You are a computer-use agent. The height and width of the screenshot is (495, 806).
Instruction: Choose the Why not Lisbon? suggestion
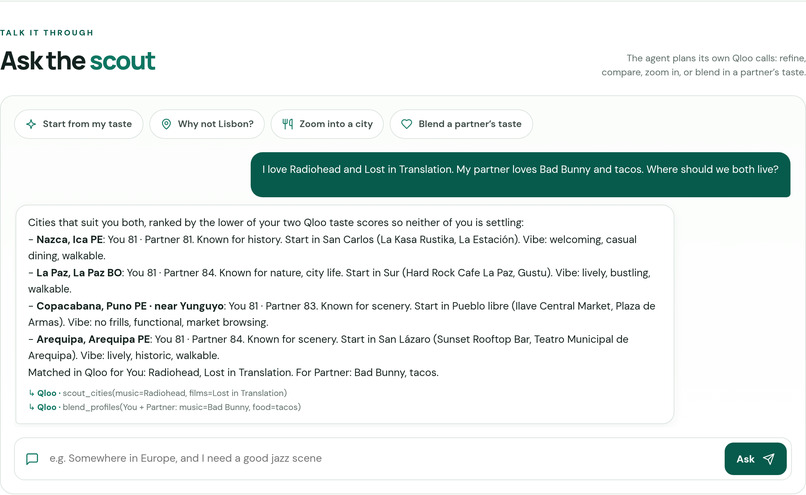click(x=207, y=124)
